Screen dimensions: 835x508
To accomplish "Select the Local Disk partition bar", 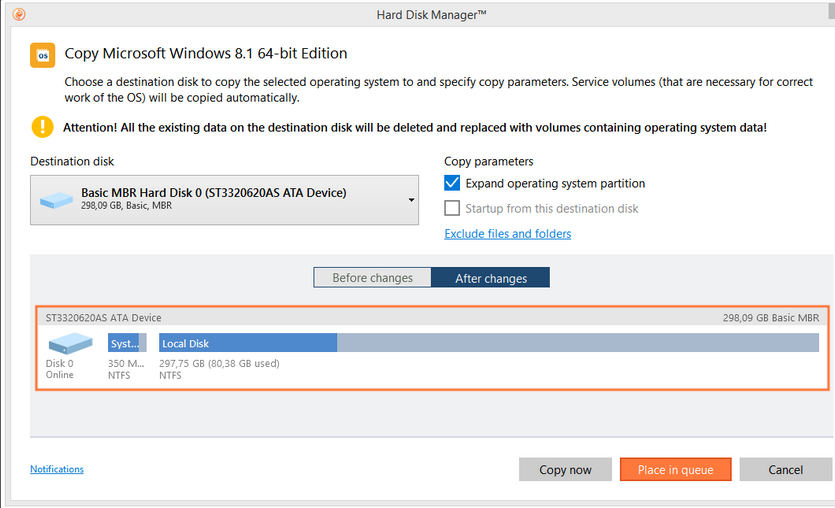I will coord(488,343).
